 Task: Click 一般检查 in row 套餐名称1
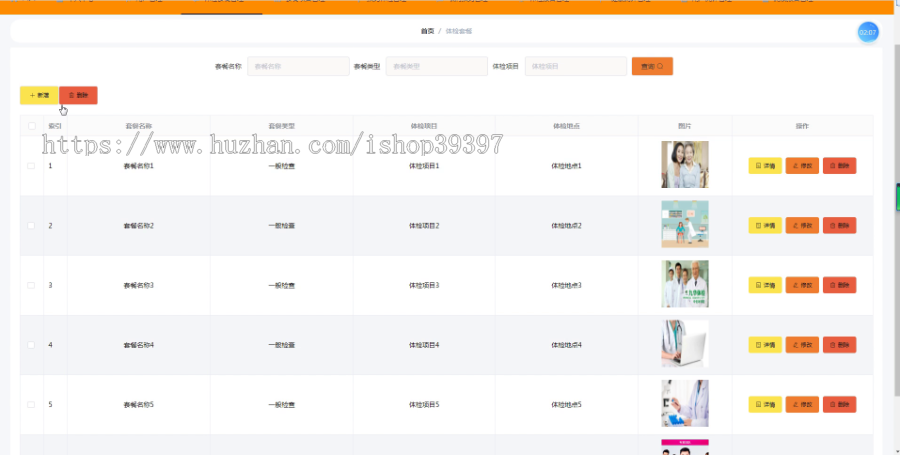click(x=281, y=166)
